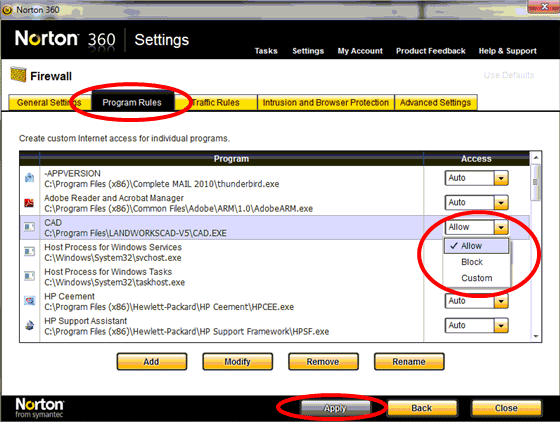Choose Block in the access list
Viewport: 560px width, 422px height.
point(476,262)
